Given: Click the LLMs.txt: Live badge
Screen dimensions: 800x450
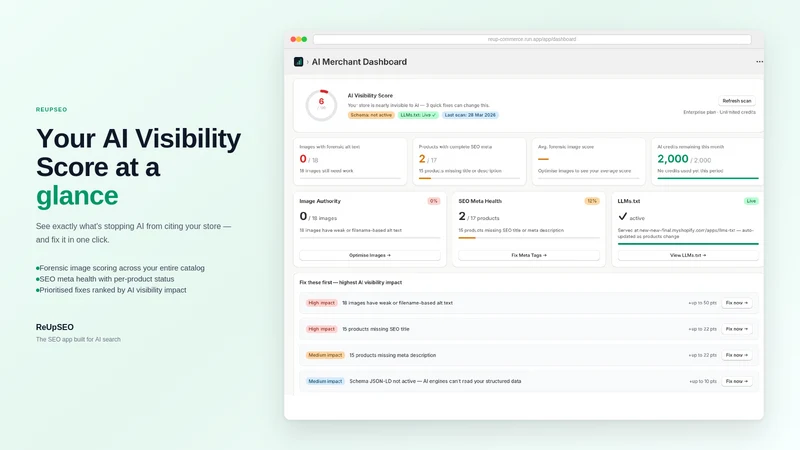Looking at the screenshot, I should click(418, 115).
